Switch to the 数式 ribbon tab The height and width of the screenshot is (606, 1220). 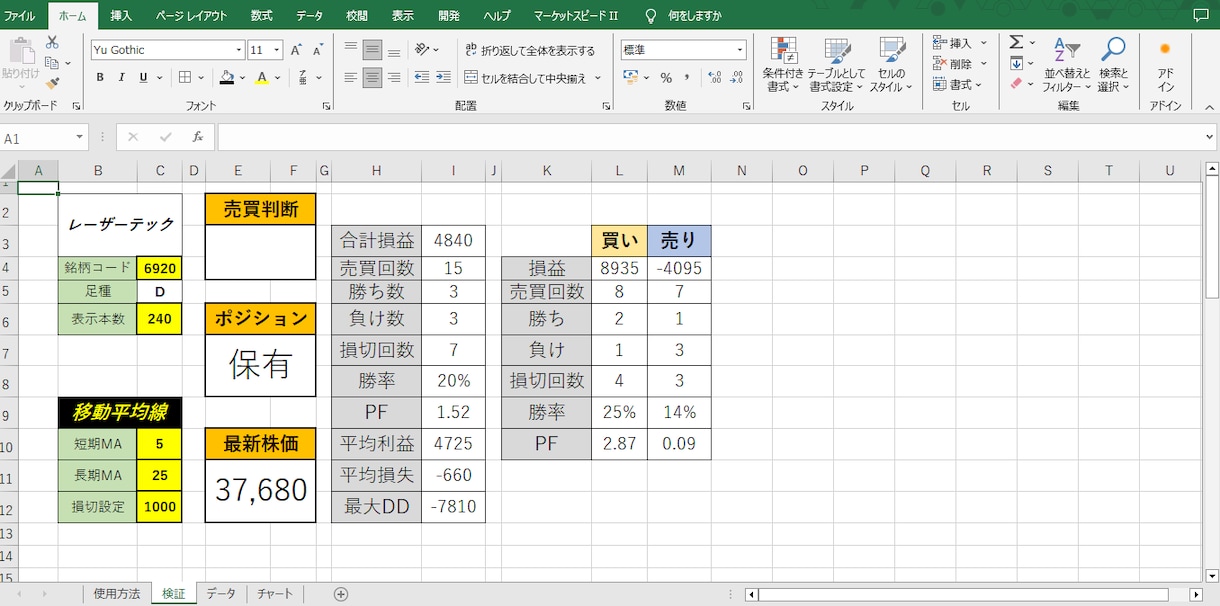click(x=262, y=16)
